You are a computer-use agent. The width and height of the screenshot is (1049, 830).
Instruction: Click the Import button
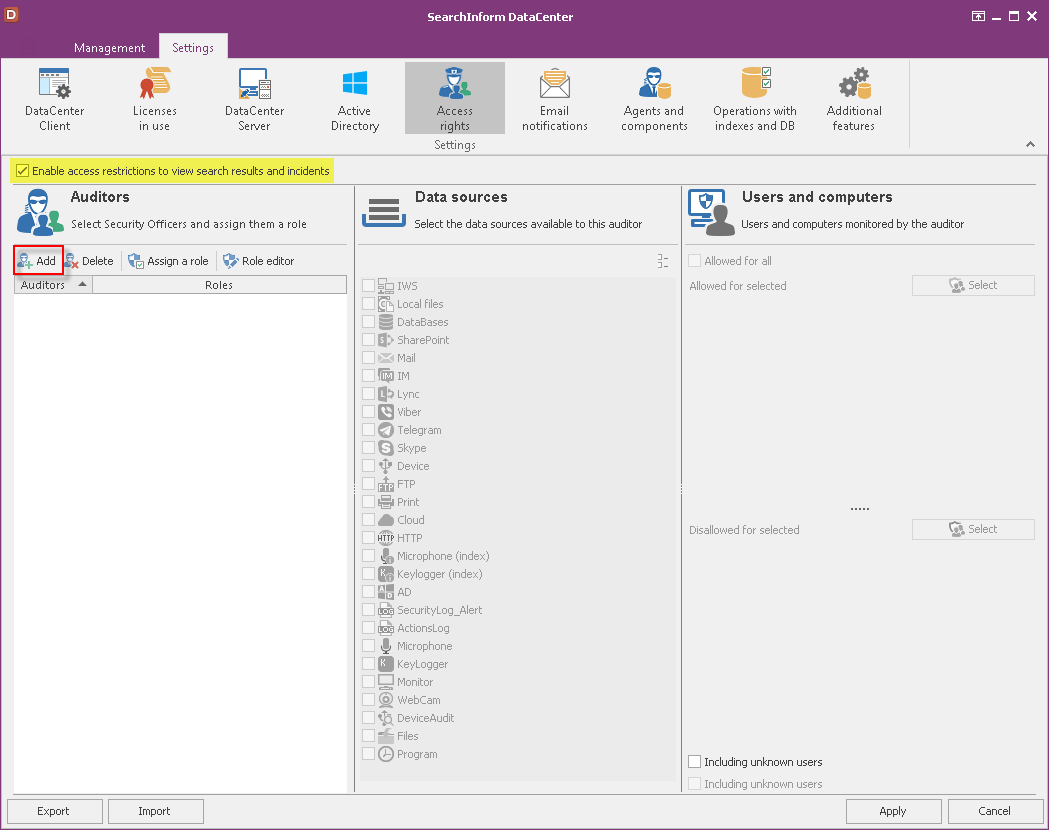[x=155, y=811]
